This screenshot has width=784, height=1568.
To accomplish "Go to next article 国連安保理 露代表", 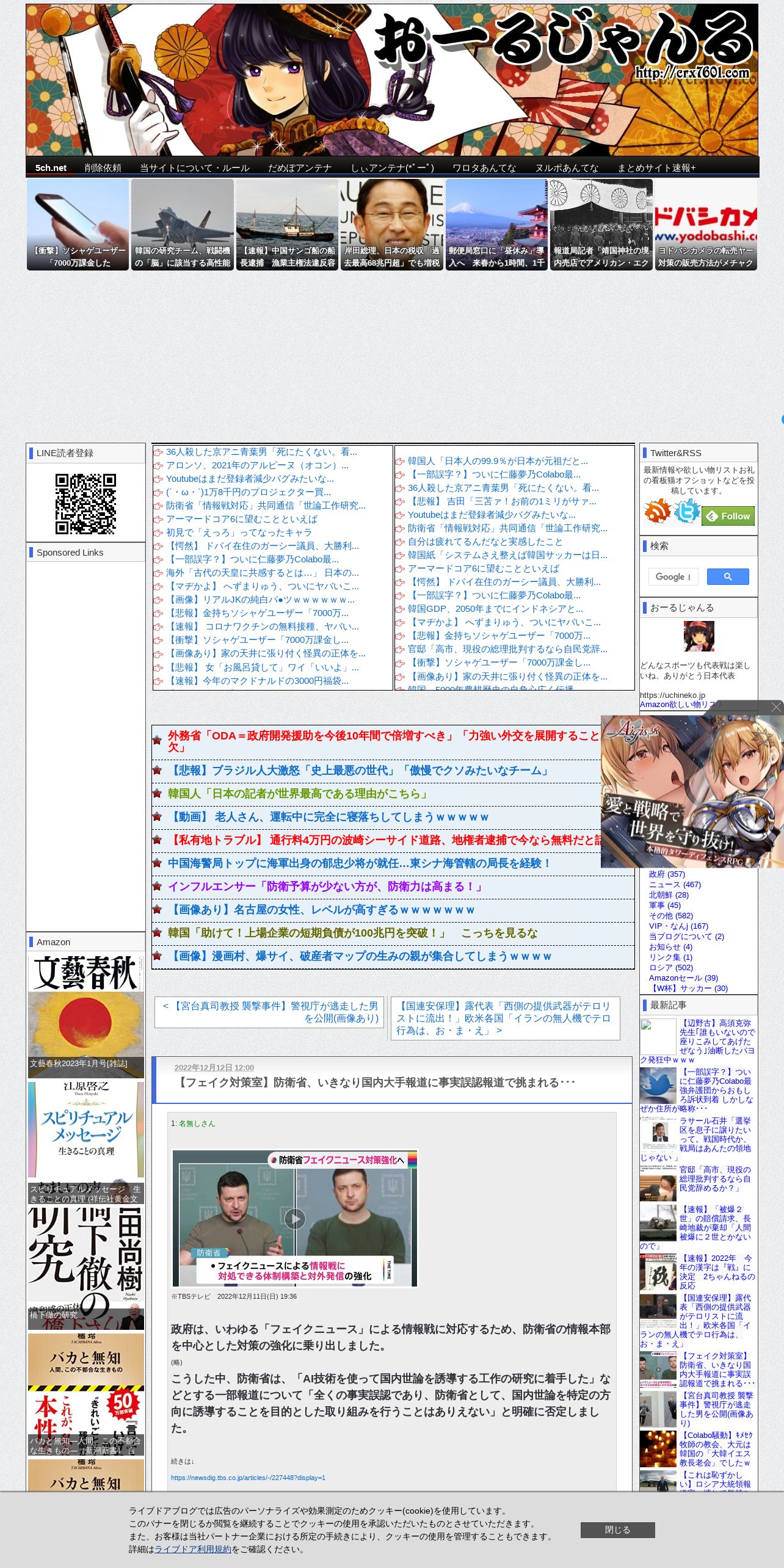I will tap(505, 1018).
